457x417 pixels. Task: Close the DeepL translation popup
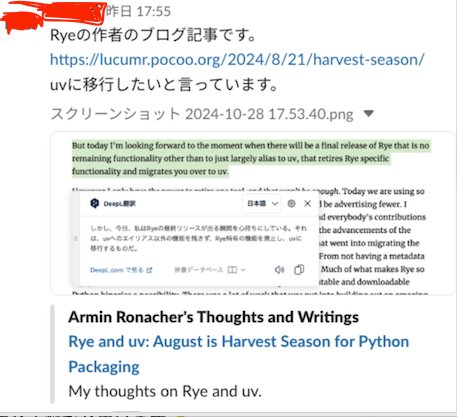(308, 203)
